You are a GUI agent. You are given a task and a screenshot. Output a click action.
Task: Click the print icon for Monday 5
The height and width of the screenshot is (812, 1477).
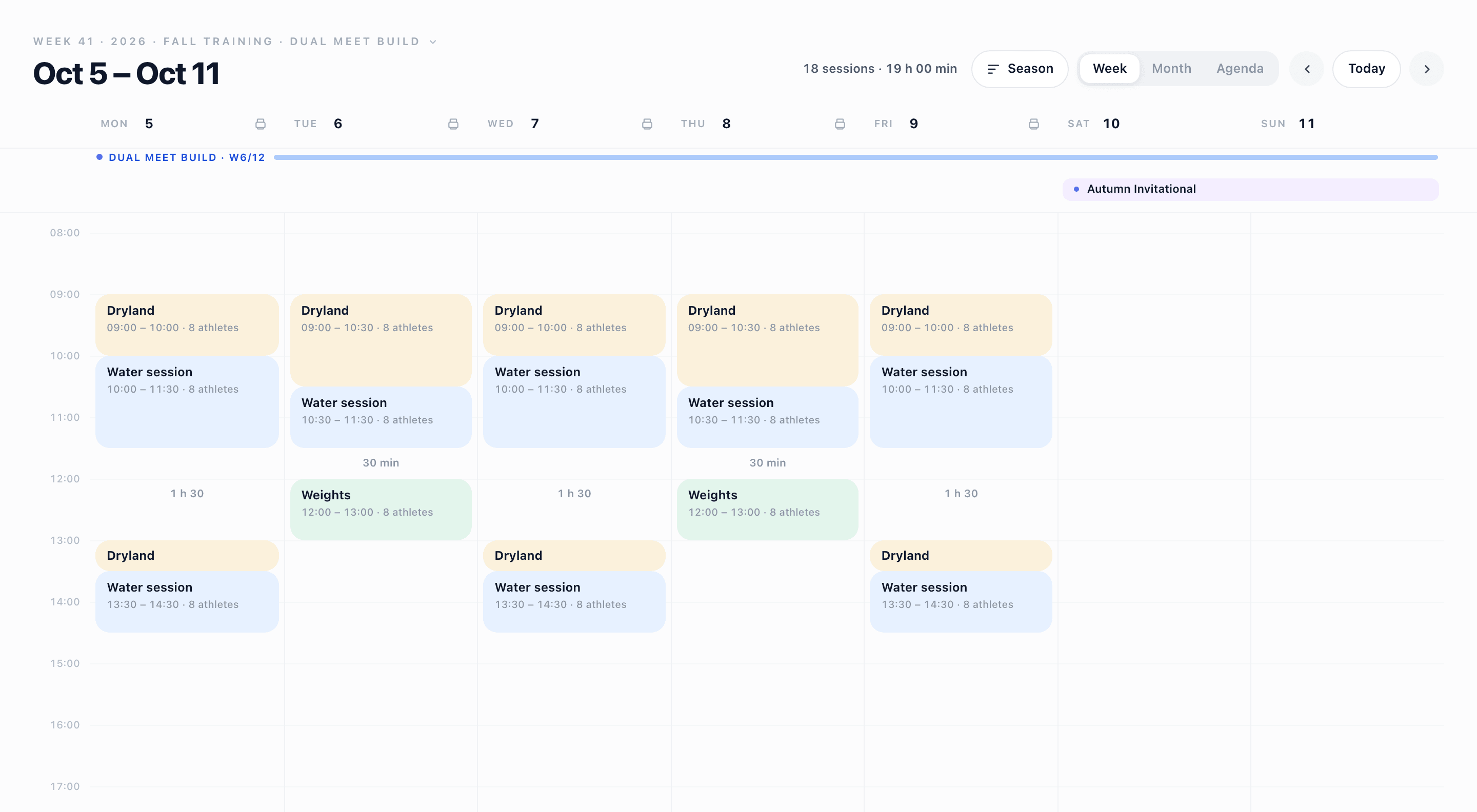point(261,124)
